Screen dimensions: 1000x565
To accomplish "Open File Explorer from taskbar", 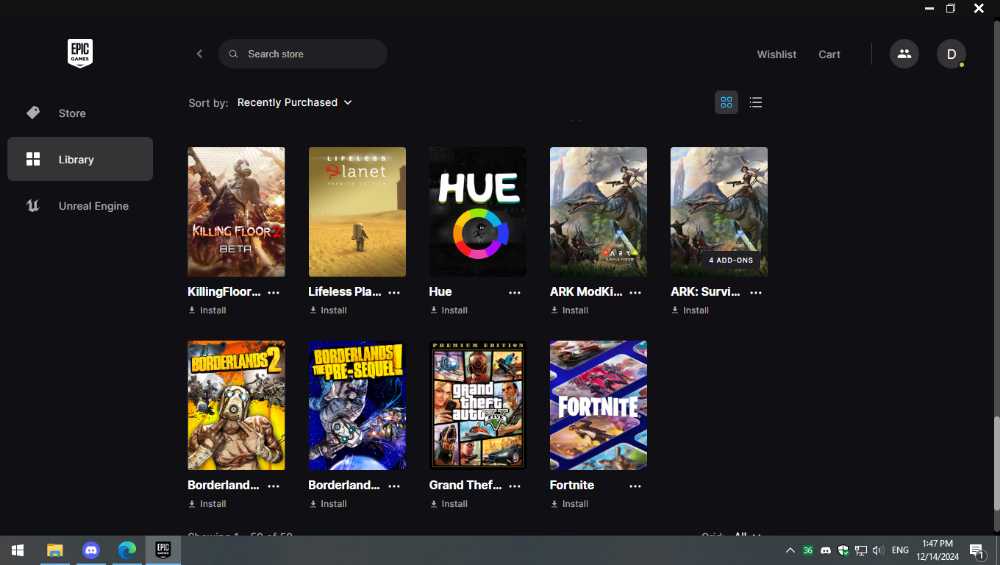I will point(55,550).
